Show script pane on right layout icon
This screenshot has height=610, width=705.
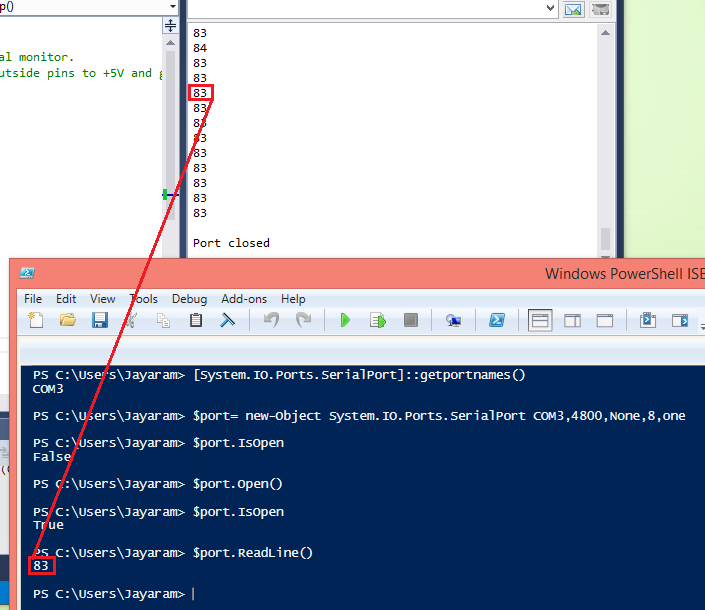point(572,320)
